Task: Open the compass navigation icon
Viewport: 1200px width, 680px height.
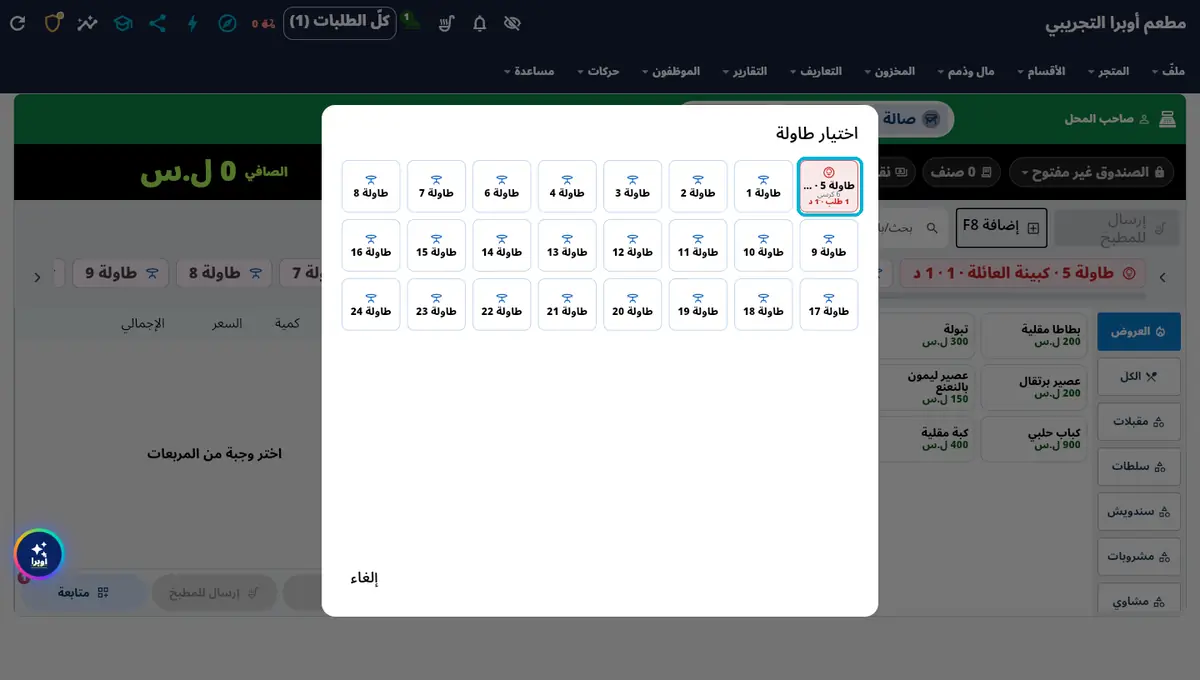Action: tap(228, 23)
